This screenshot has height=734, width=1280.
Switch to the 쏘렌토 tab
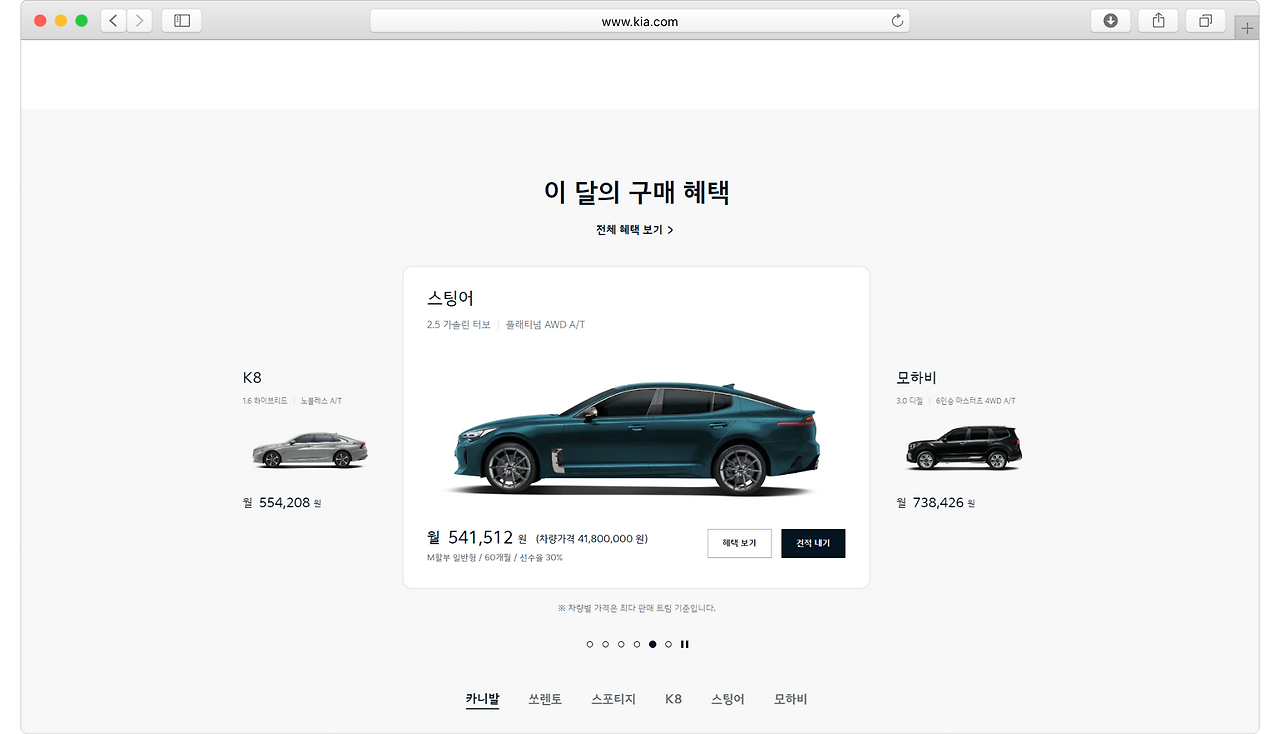(x=545, y=699)
